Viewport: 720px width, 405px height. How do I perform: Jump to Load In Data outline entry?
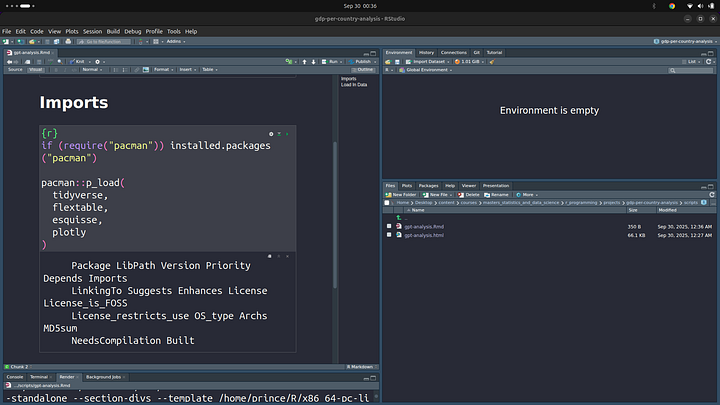[354, 85]
